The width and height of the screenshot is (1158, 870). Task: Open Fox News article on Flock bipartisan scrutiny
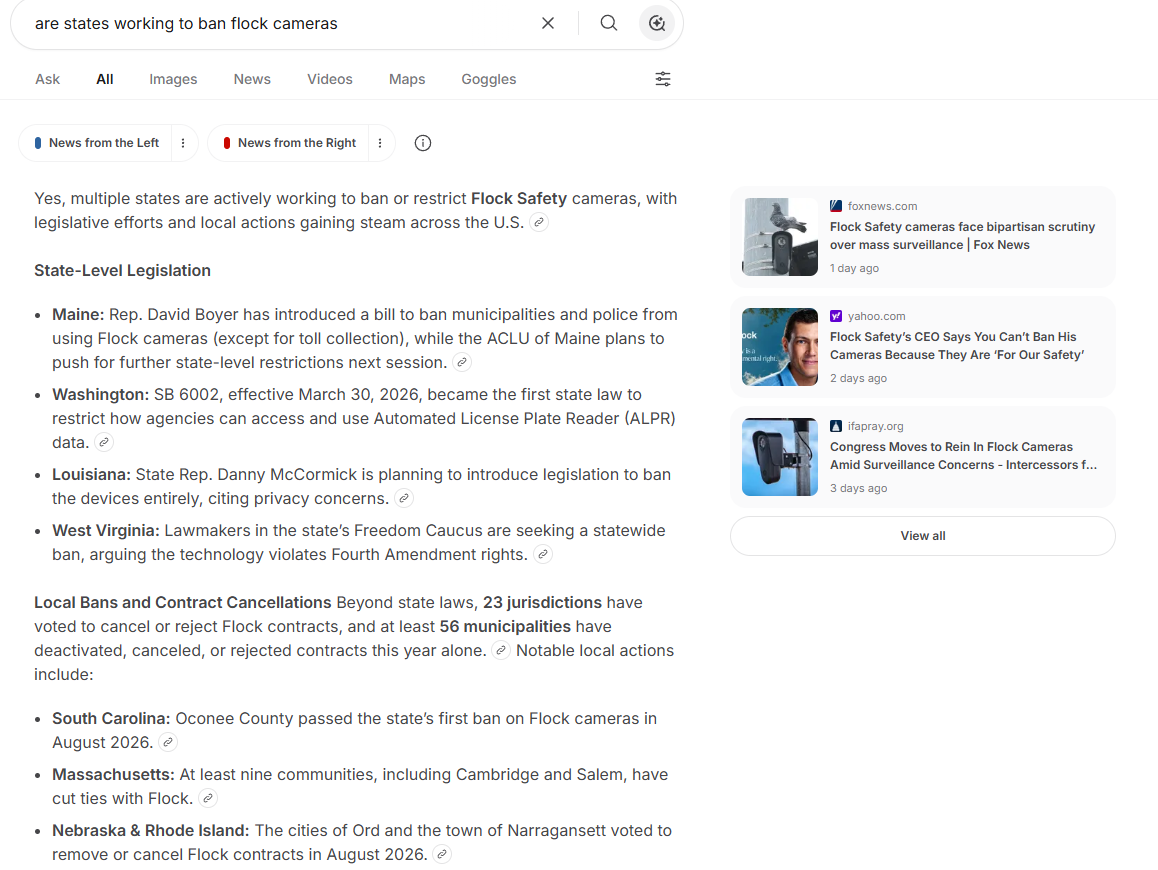[x=962, y=236]
